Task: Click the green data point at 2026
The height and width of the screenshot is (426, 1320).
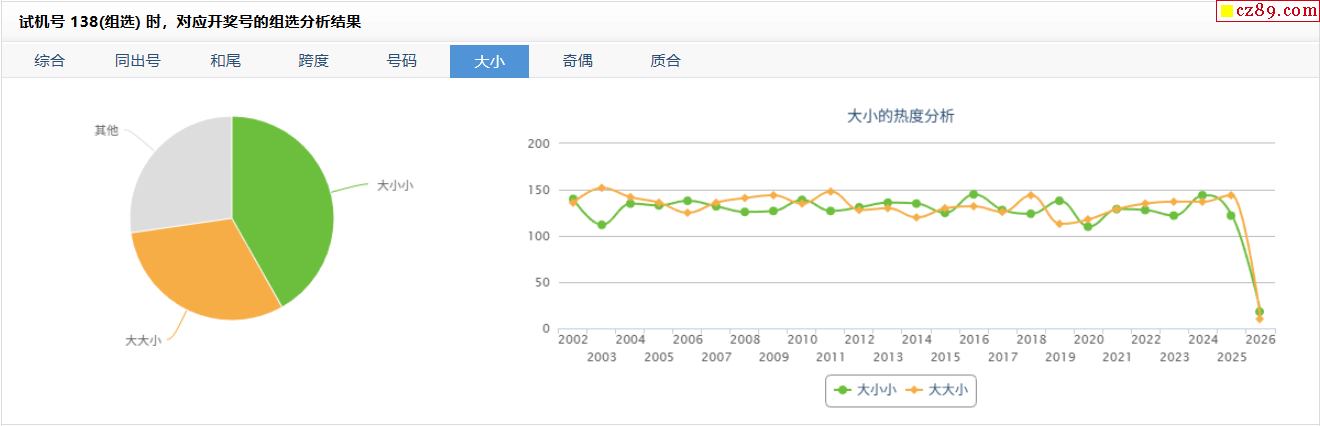Action: pos(1259,312)
